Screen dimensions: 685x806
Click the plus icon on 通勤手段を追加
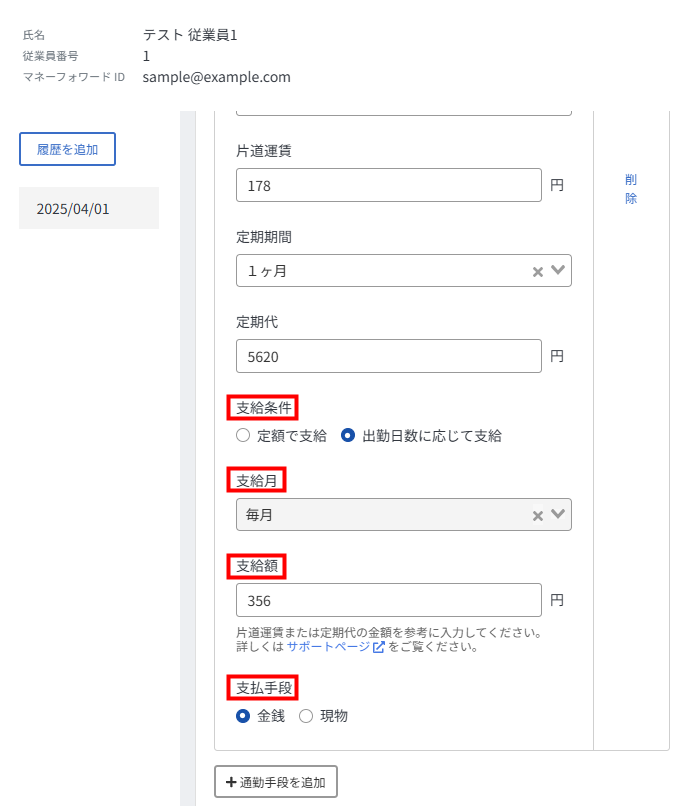pos(231,782)
